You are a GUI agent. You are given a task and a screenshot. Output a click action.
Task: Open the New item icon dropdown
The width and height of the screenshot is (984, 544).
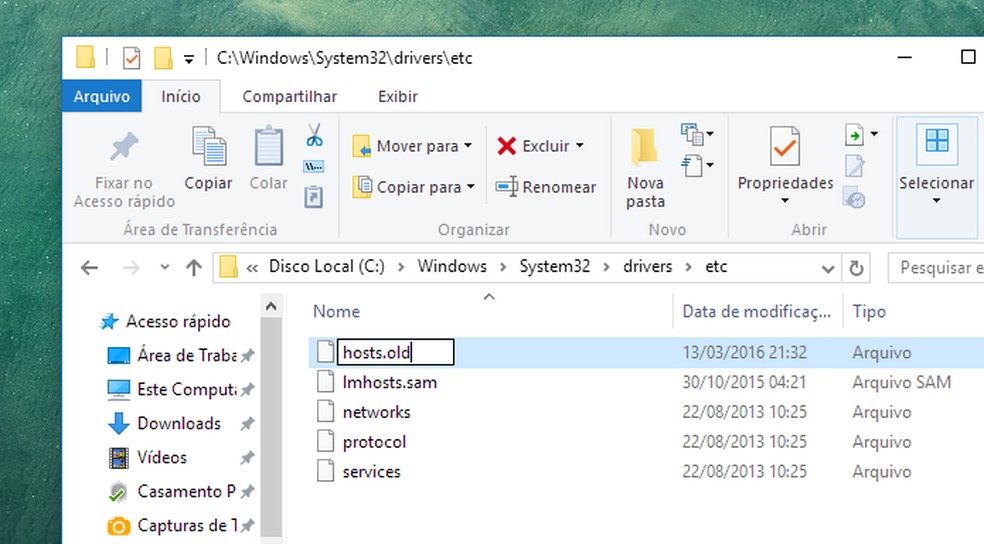(697, 134)
